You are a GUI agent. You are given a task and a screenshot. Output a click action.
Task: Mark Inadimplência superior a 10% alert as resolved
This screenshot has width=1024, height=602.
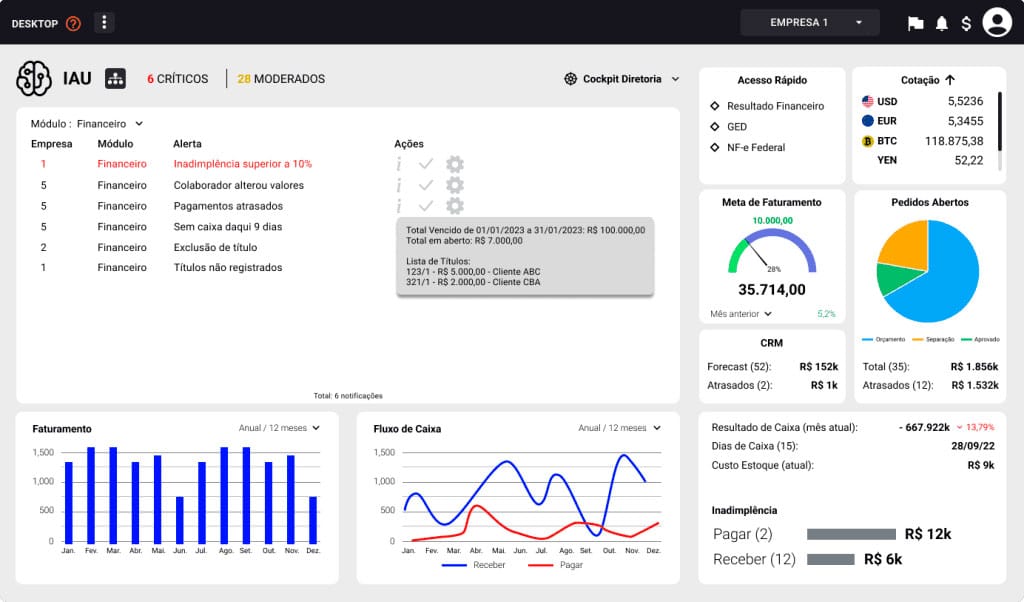coord(425,163)
